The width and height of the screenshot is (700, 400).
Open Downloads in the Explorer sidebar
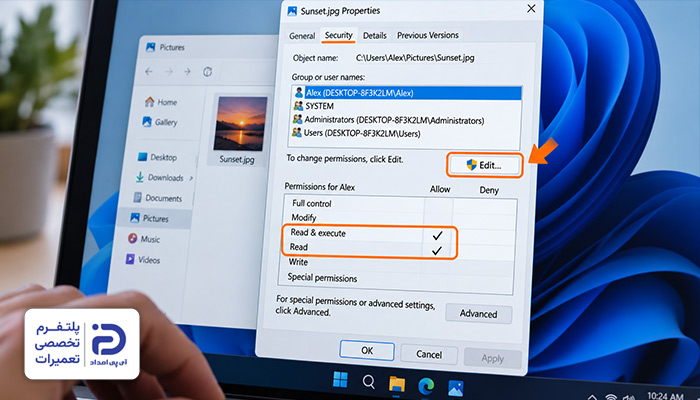point(160,178)
